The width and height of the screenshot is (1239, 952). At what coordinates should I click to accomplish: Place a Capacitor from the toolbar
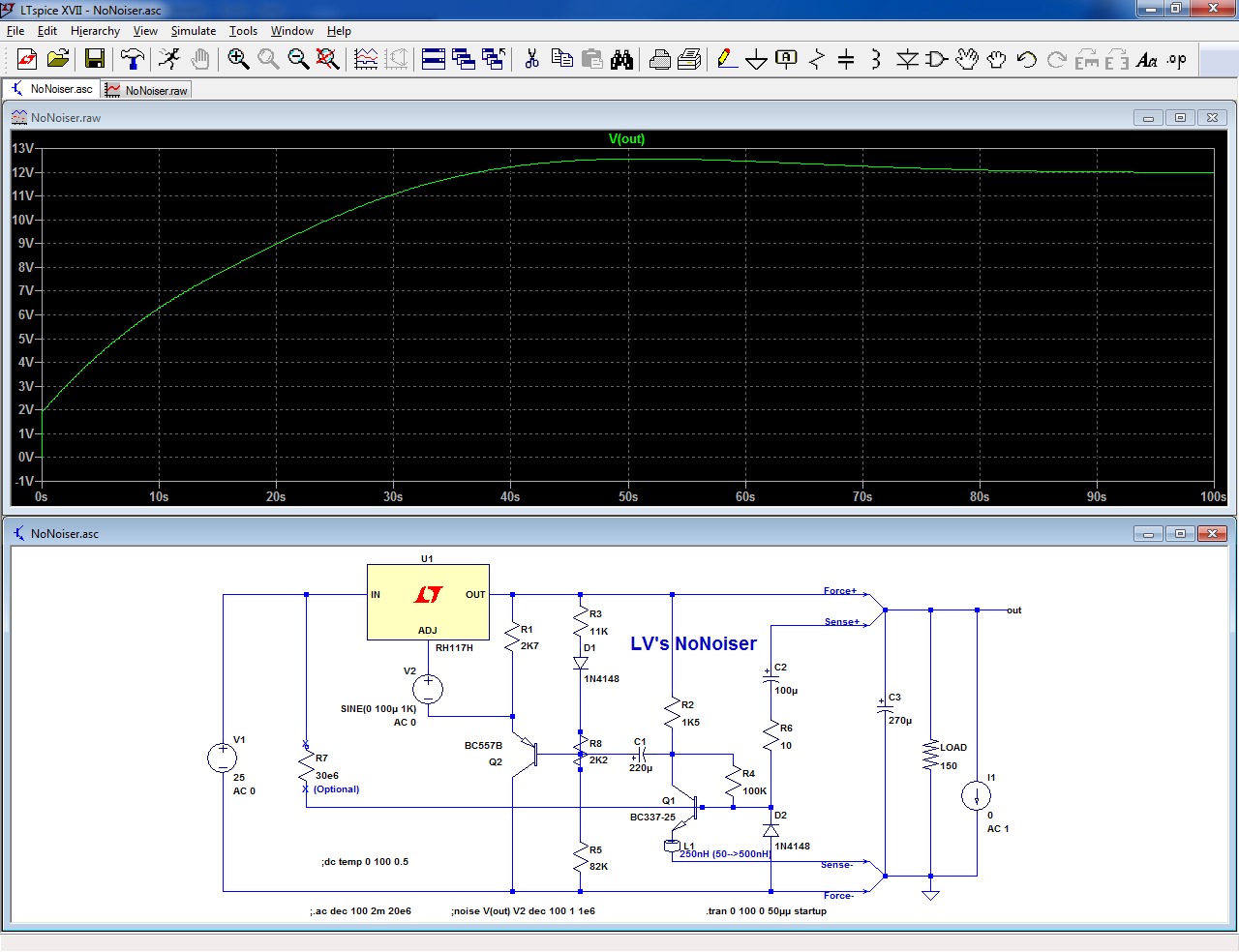(846, 59)
